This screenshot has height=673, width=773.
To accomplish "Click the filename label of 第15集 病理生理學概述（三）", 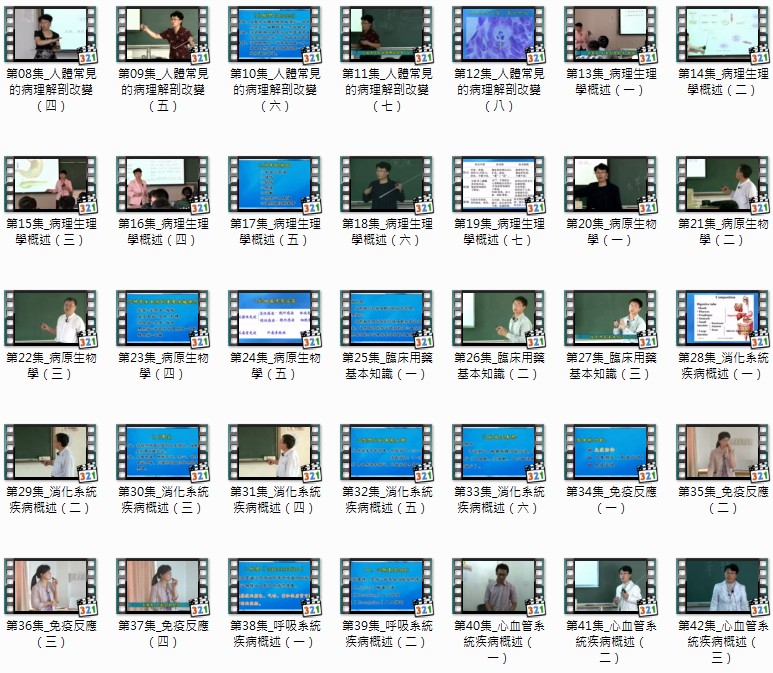I will pyautogui.click(x=51, y=232).
